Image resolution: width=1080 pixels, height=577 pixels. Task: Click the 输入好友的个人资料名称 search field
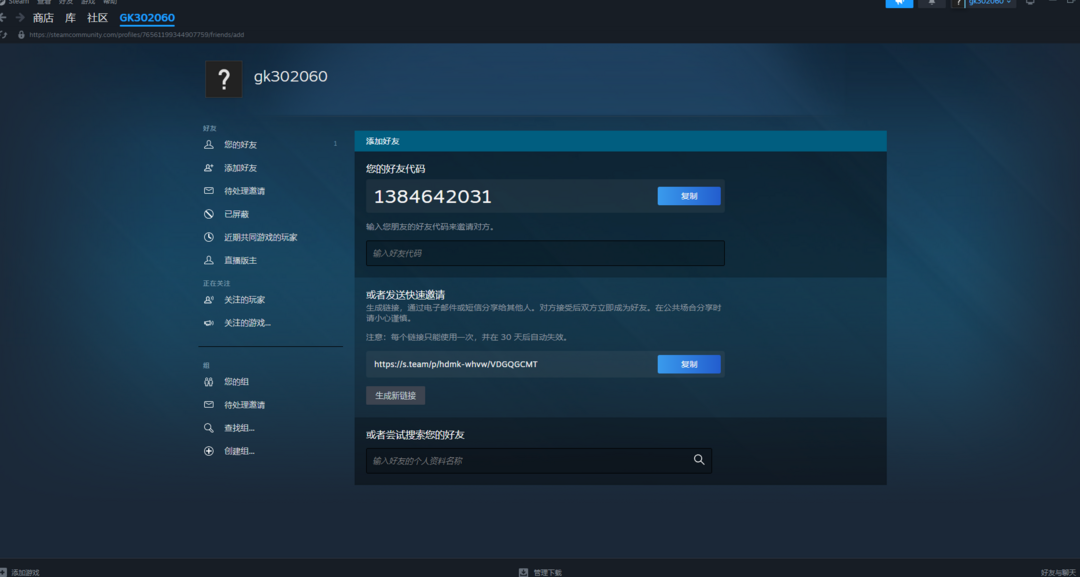539,461
